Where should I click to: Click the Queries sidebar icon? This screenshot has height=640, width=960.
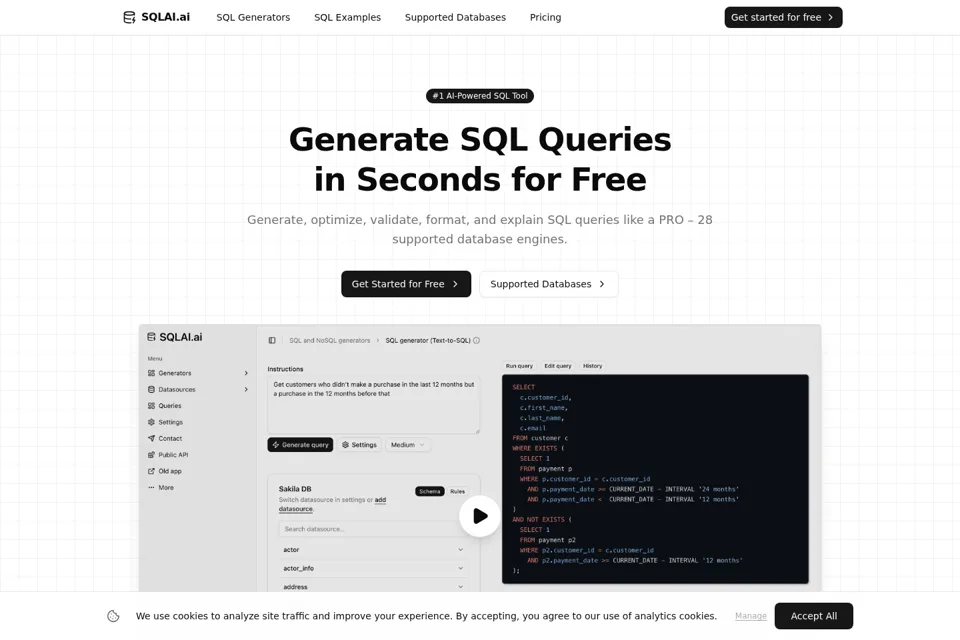pos(151,405)
